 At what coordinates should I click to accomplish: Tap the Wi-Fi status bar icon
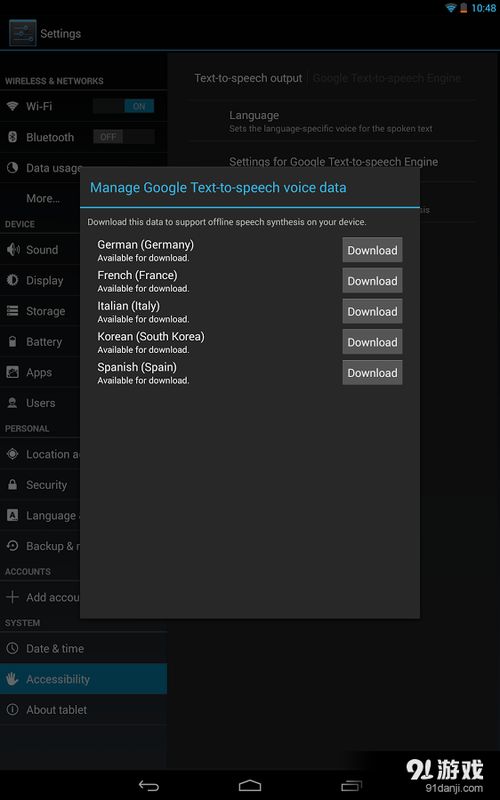[x=451, y=8]
